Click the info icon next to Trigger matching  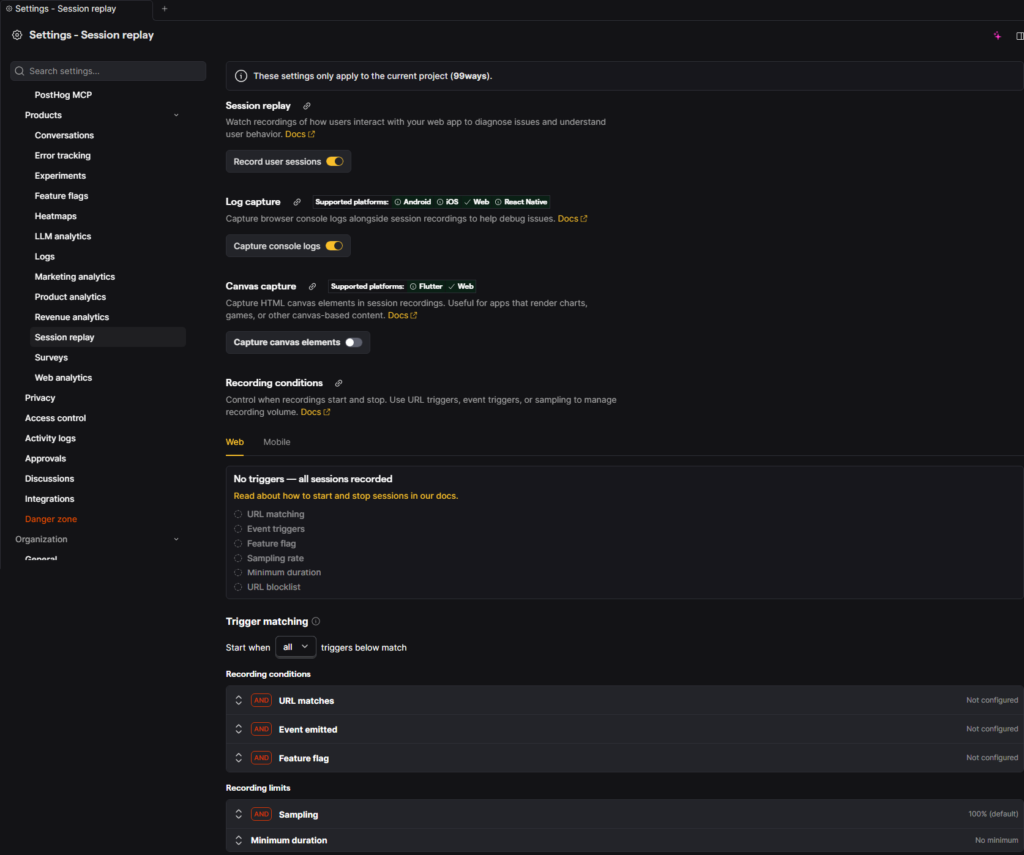tap(315, 621)
